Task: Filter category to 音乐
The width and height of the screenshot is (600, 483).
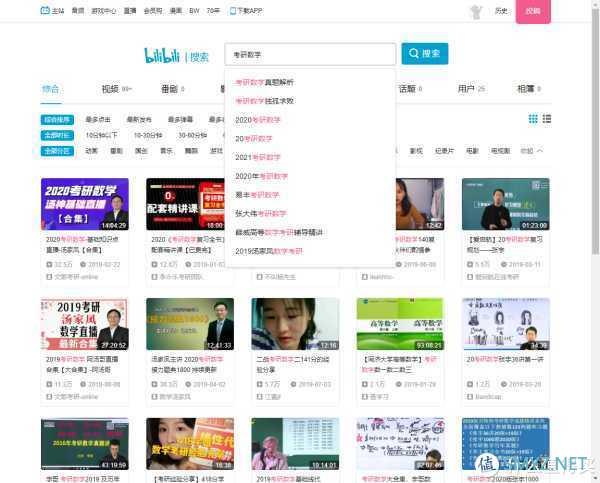Action: (x=166, y=151)
